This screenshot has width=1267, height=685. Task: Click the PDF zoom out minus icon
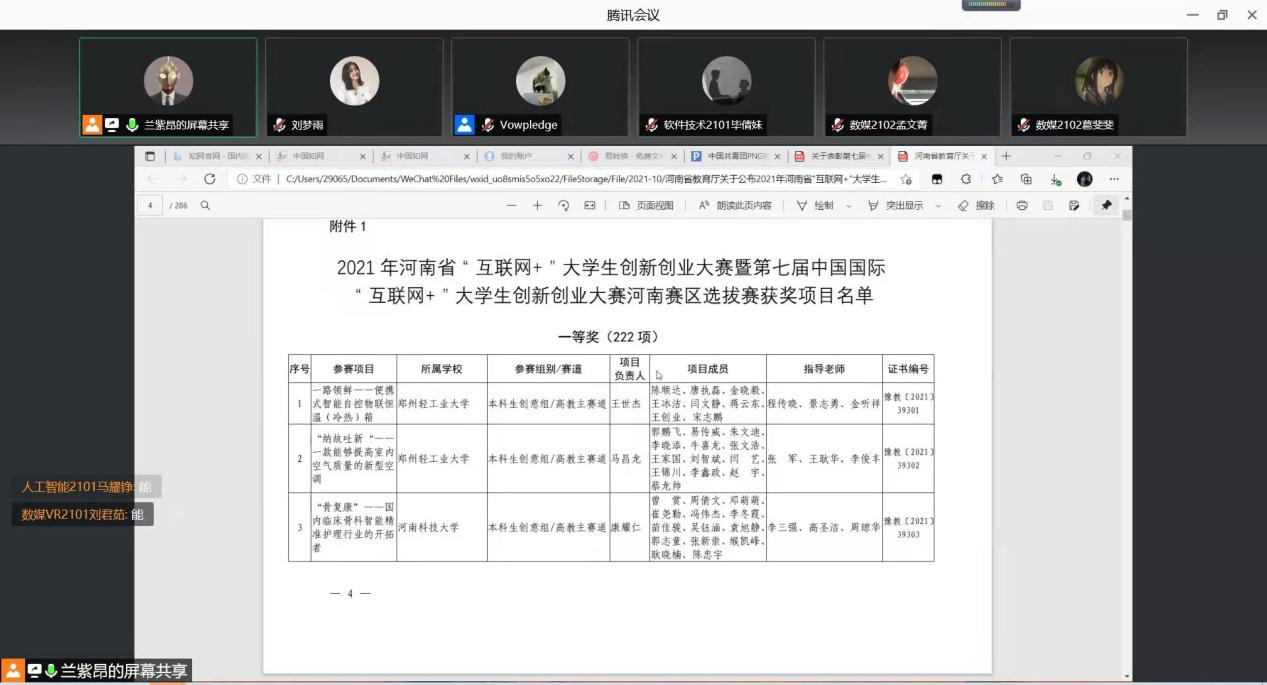pos(511,206)
